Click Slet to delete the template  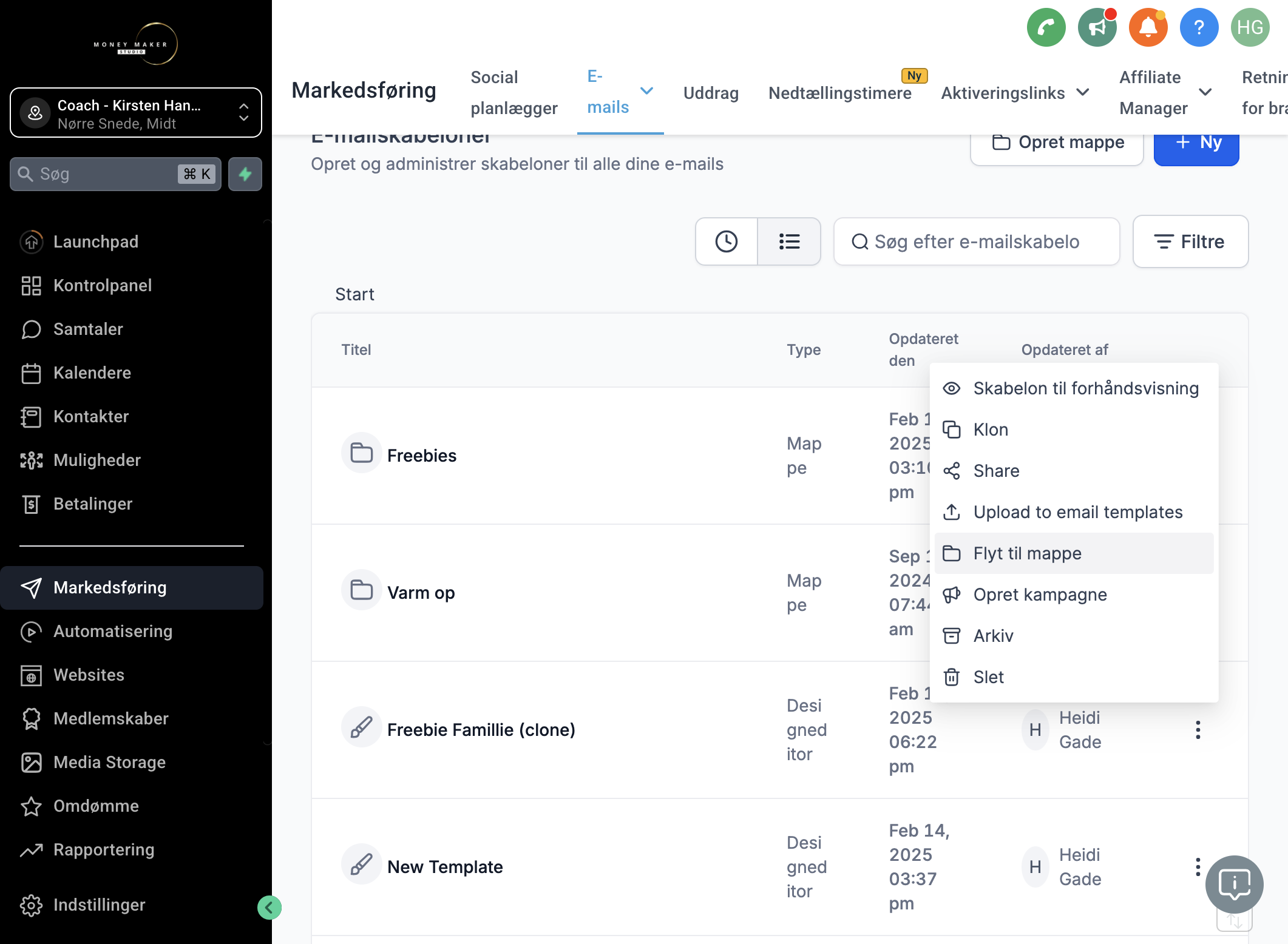pyautogui.click(x=1074, y=677)
